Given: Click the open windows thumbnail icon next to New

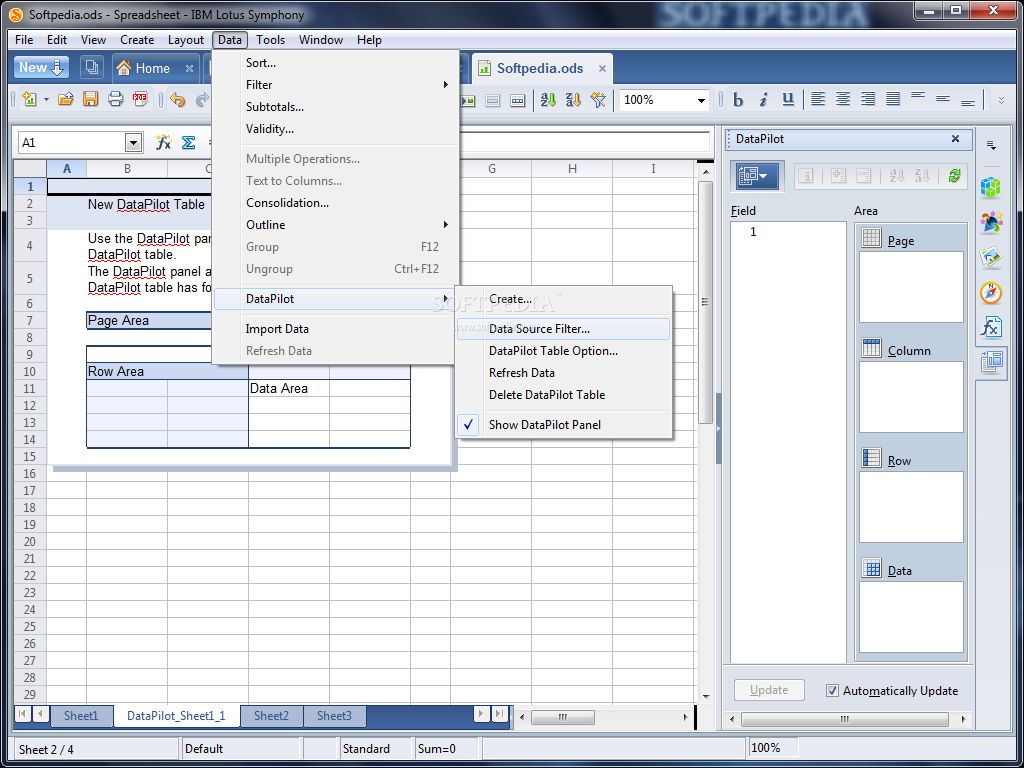Looking at the screenshot, I should (x=91, y=67).
